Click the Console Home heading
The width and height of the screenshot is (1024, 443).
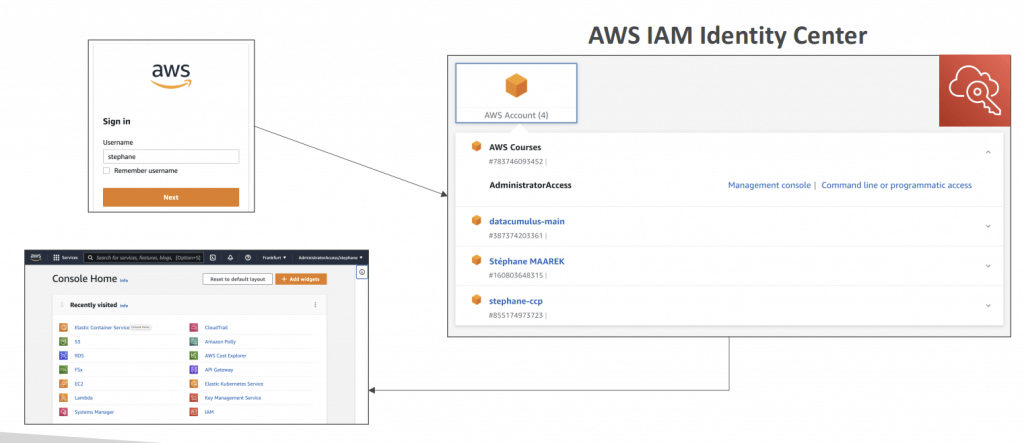(x=84, y=279)
